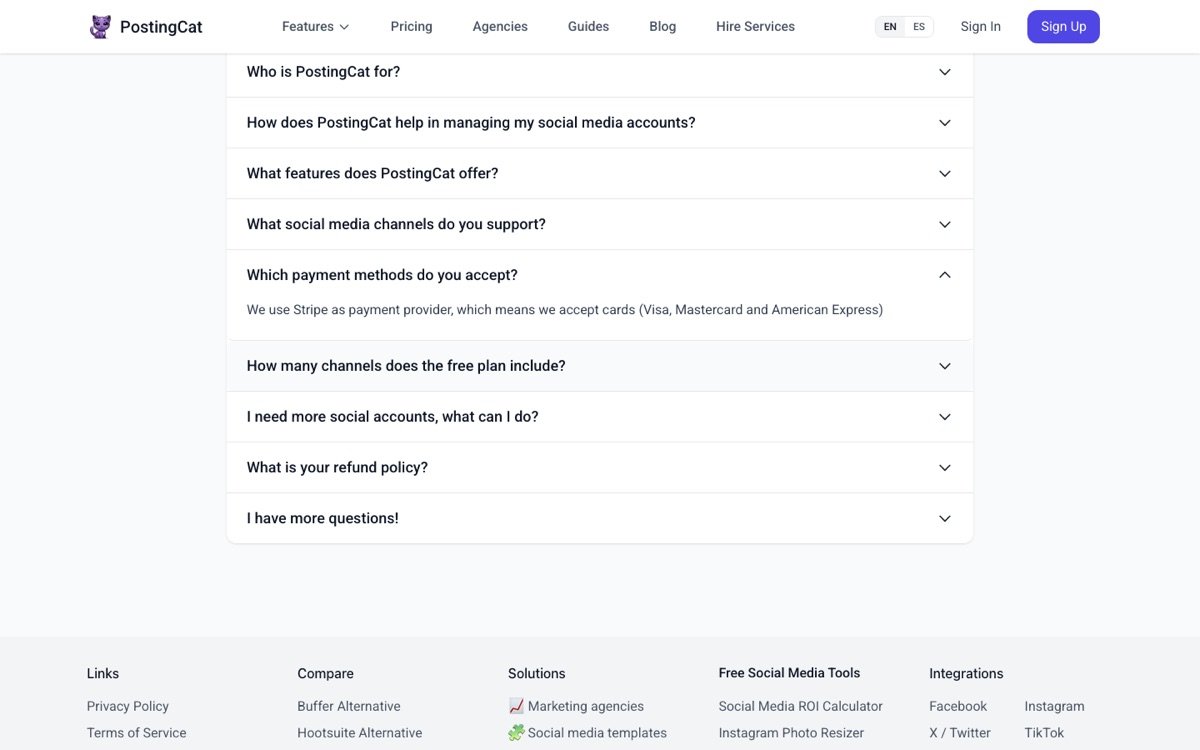Click chevron beside "Who is PostingCat for?"
Viewport: 1200px width, 750px height.
(x=945, y=72)
